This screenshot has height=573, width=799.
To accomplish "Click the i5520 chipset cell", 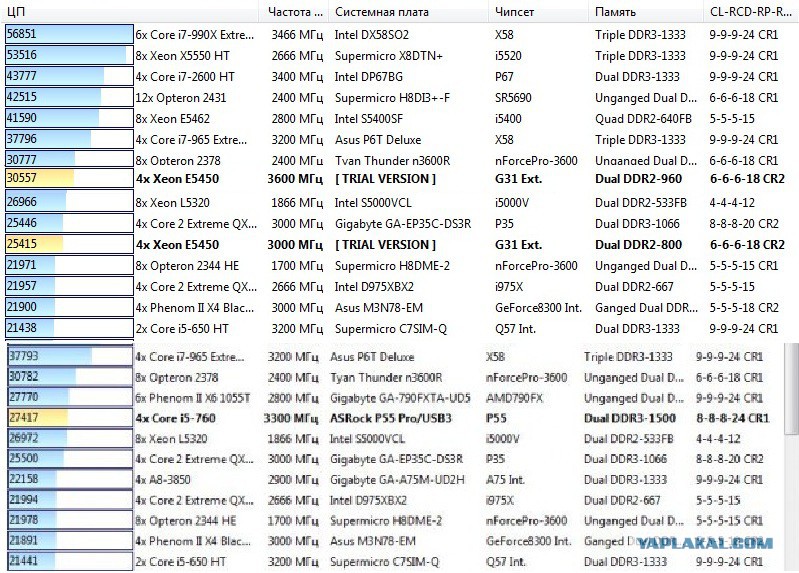I will pos(508,56).
